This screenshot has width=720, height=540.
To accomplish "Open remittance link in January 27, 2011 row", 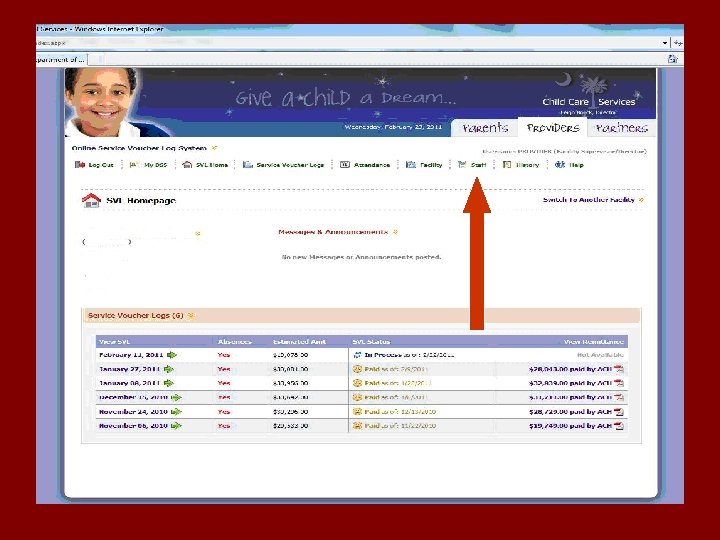I will click(x=570, y=369).
